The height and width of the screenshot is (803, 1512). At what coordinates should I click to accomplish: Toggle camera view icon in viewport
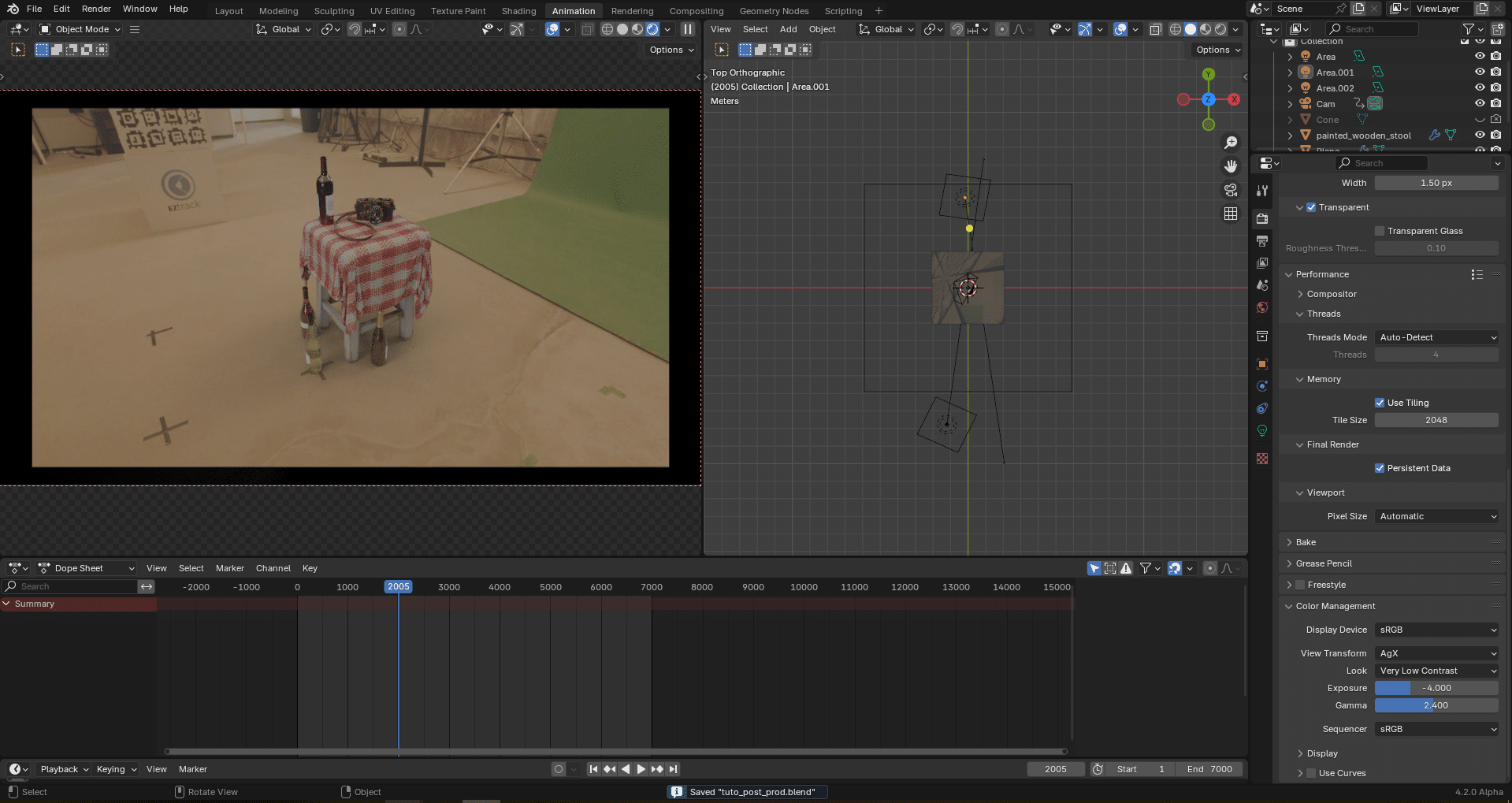pyautogui.click(x=1230, y=190)
